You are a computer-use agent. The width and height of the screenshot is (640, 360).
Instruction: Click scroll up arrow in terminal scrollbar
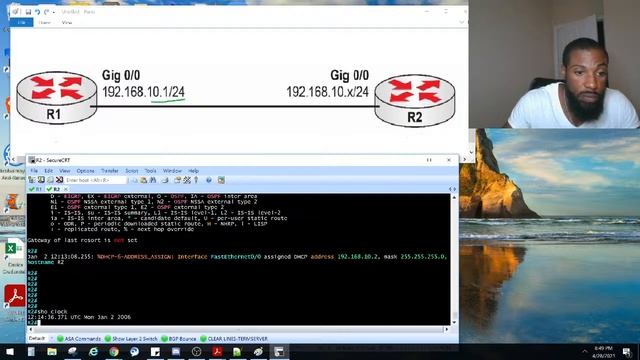[x=454, y=198]
